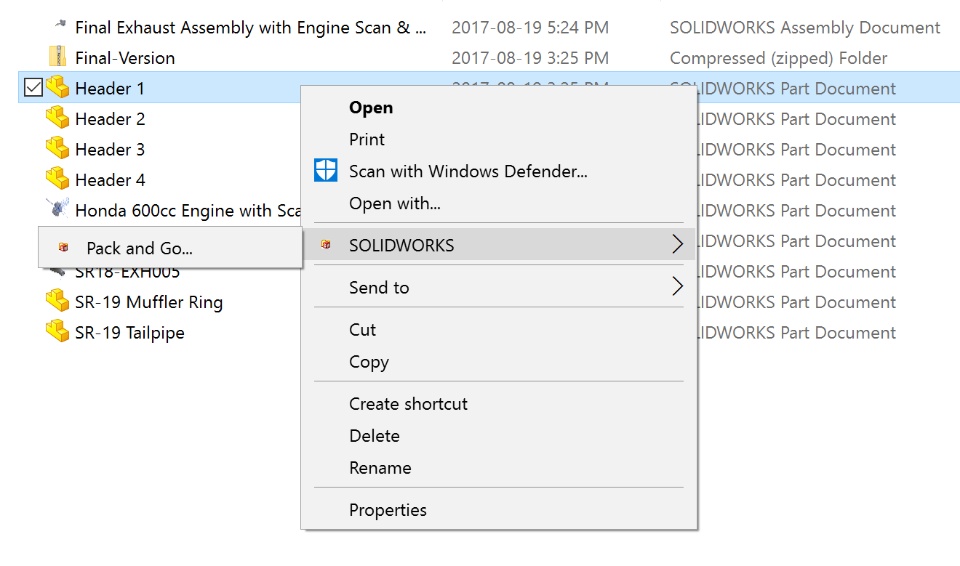Image resolution: width=960 pixels, height=566 pixels.
Task: Choose Open from the context menu
Action: point(371,108)
